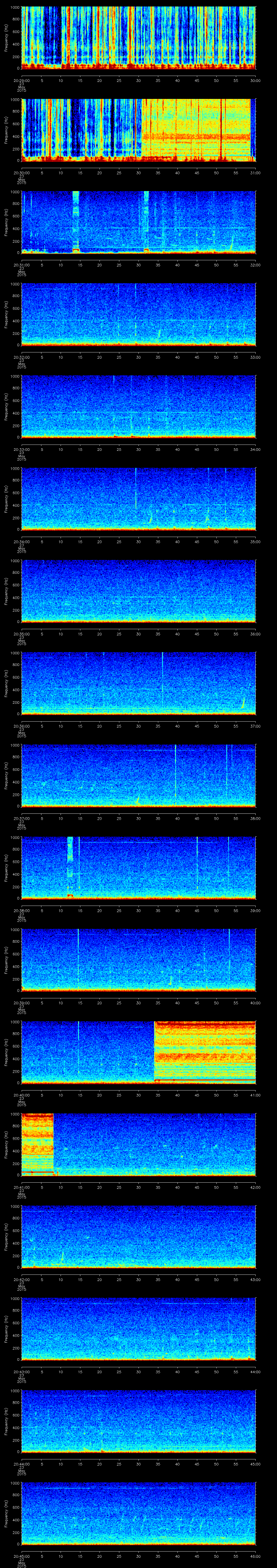
Task: Click the 20:30:00 start time label
Action: point(21,173)
